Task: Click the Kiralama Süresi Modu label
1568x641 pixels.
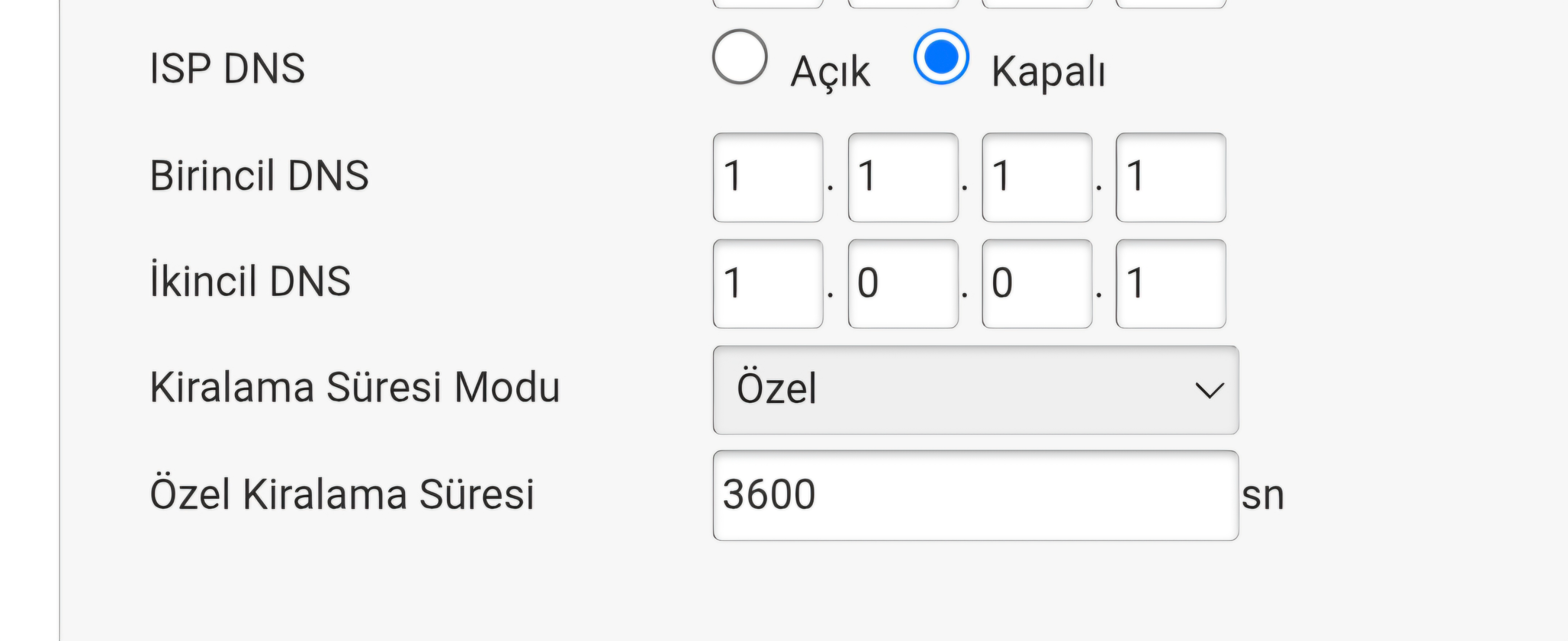Action: (x=354, y=387)
